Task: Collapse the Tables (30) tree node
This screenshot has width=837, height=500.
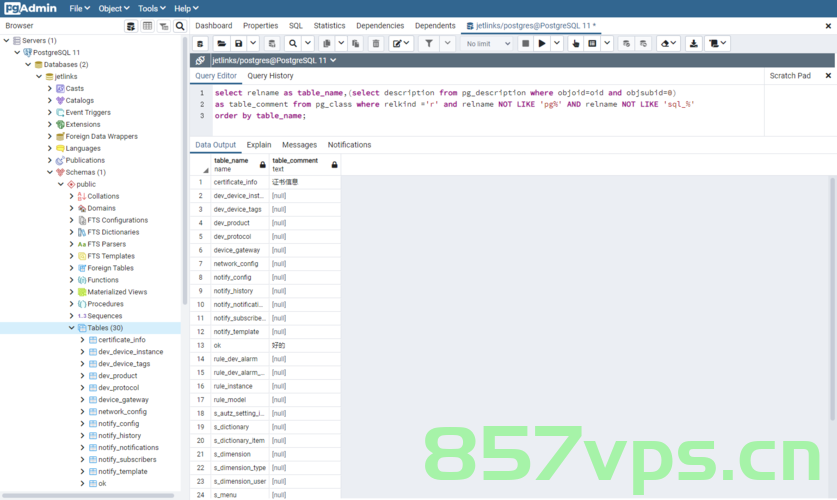Action: [72, 328]
